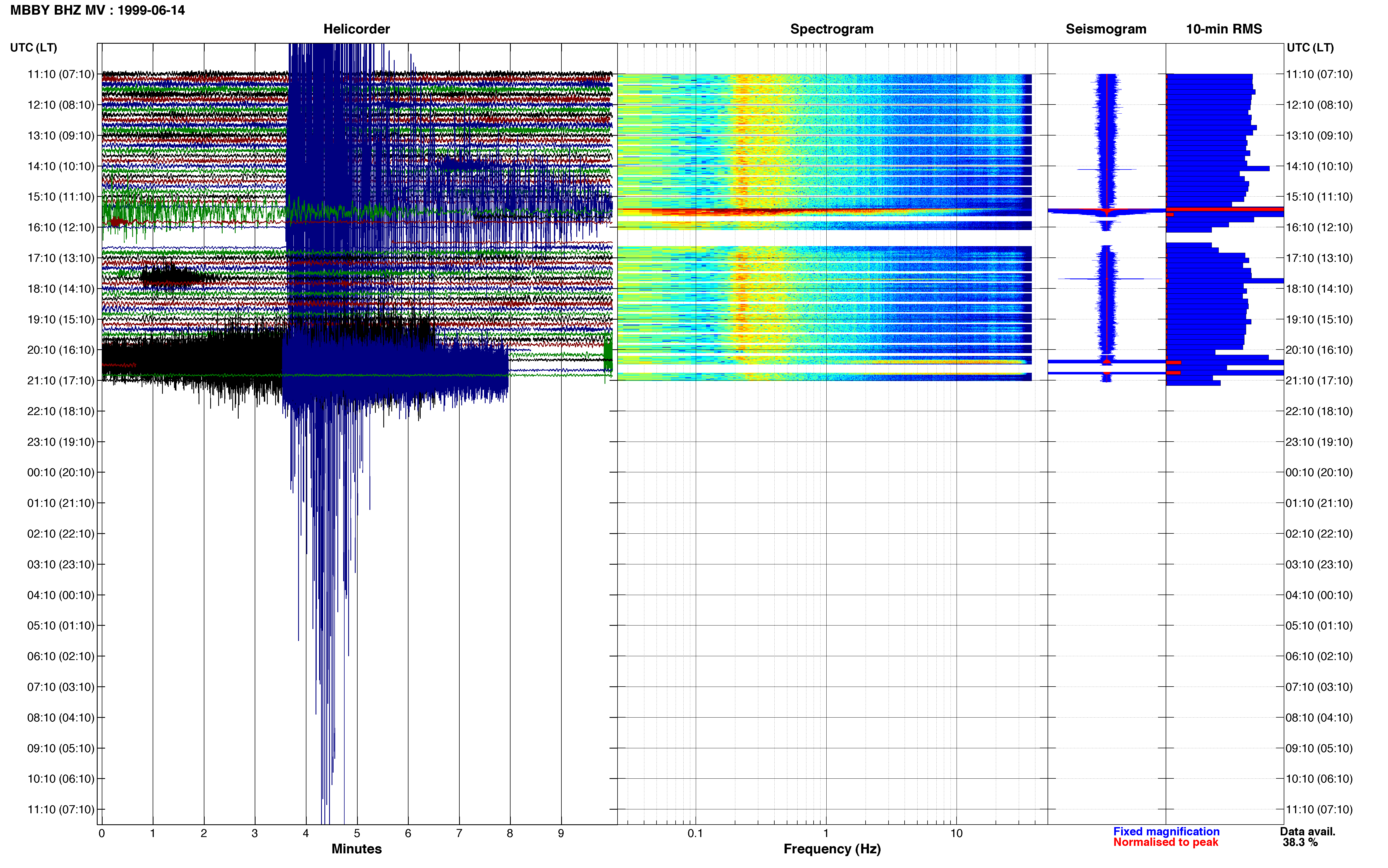Click left time label '00:10 (20:10)'
1388x868 pixels.
coord(61,472)
